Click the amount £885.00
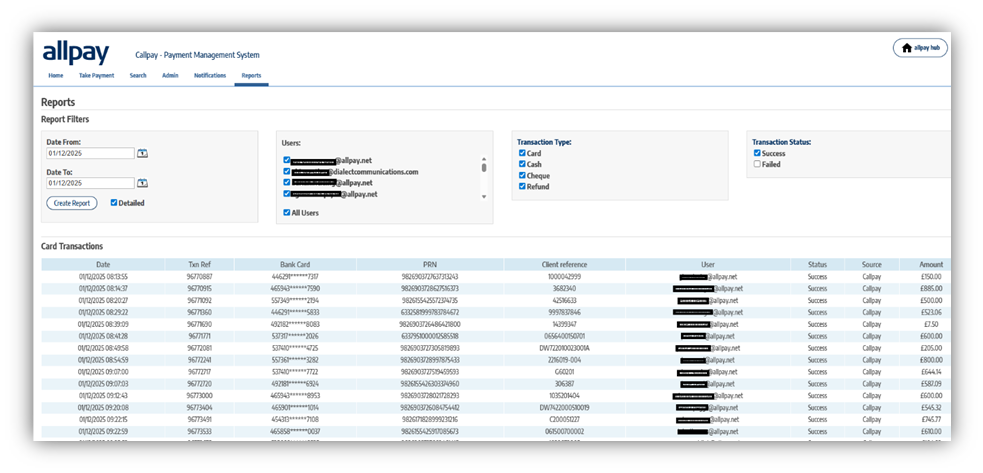Image resolution: width=983 pixels, height=473 pixels. (x=932, y=289)
